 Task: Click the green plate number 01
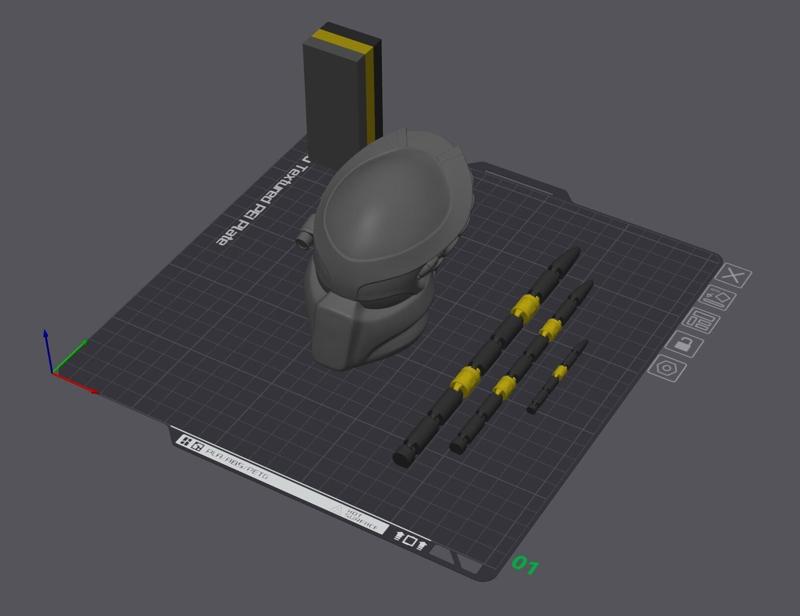coord(526,564)
